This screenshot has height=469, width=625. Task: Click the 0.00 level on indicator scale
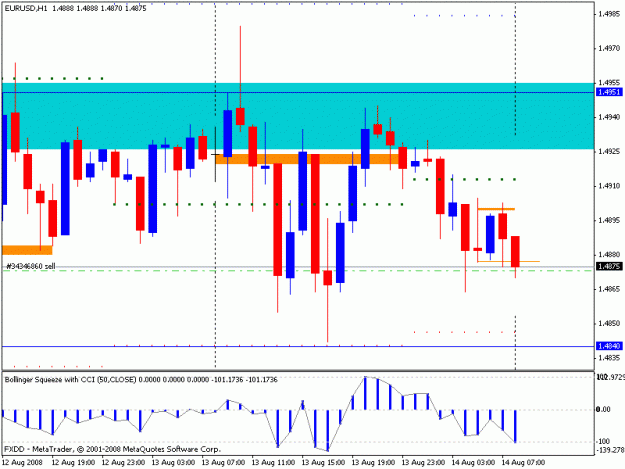[x=603, y=410]
